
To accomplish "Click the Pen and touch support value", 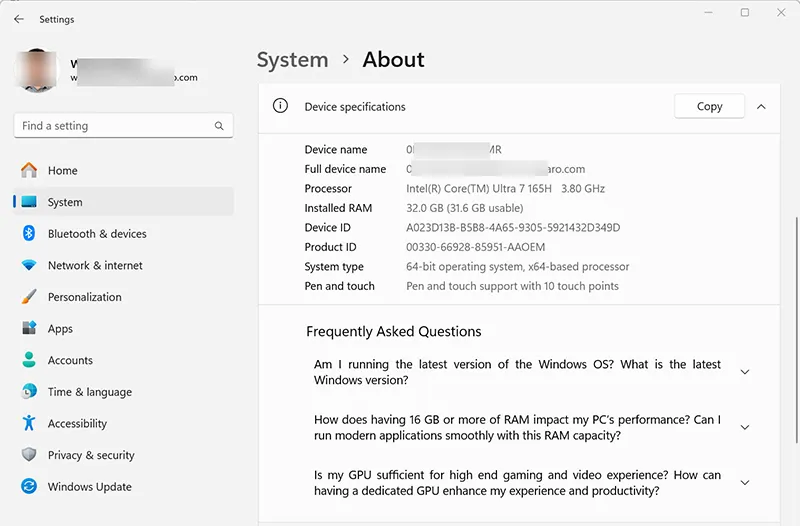I will pyautogui.click(x=512, y=286).
